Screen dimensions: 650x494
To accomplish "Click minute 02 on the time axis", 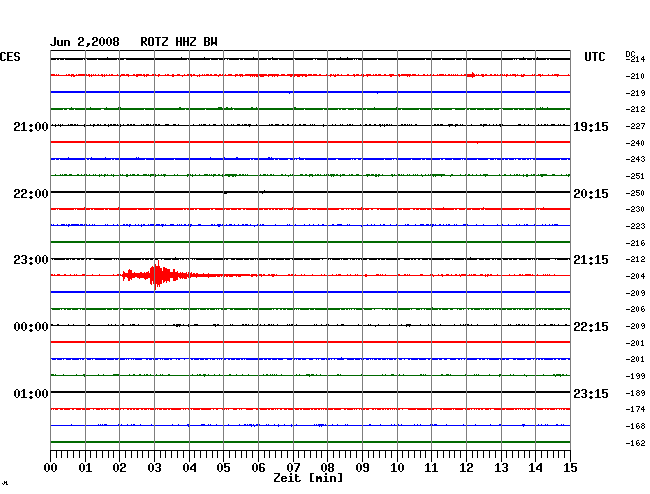I will [x=119, y=468].
